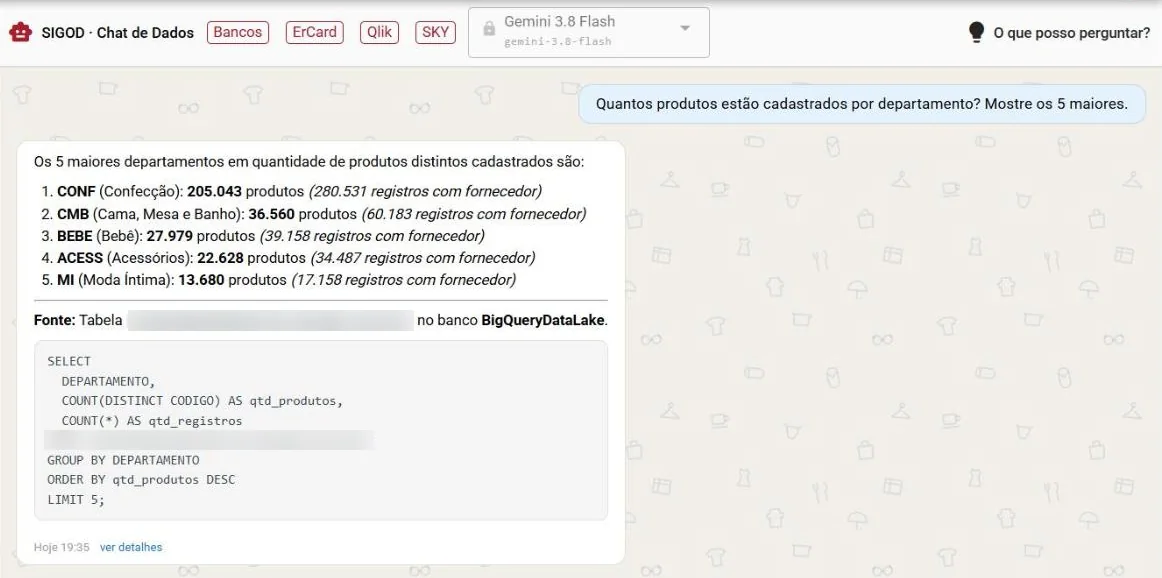This screenshot has width=1162, height=578.
Task: Click the 'SIGOD · Chat de Dados' title
Action: tap(118, 33)
